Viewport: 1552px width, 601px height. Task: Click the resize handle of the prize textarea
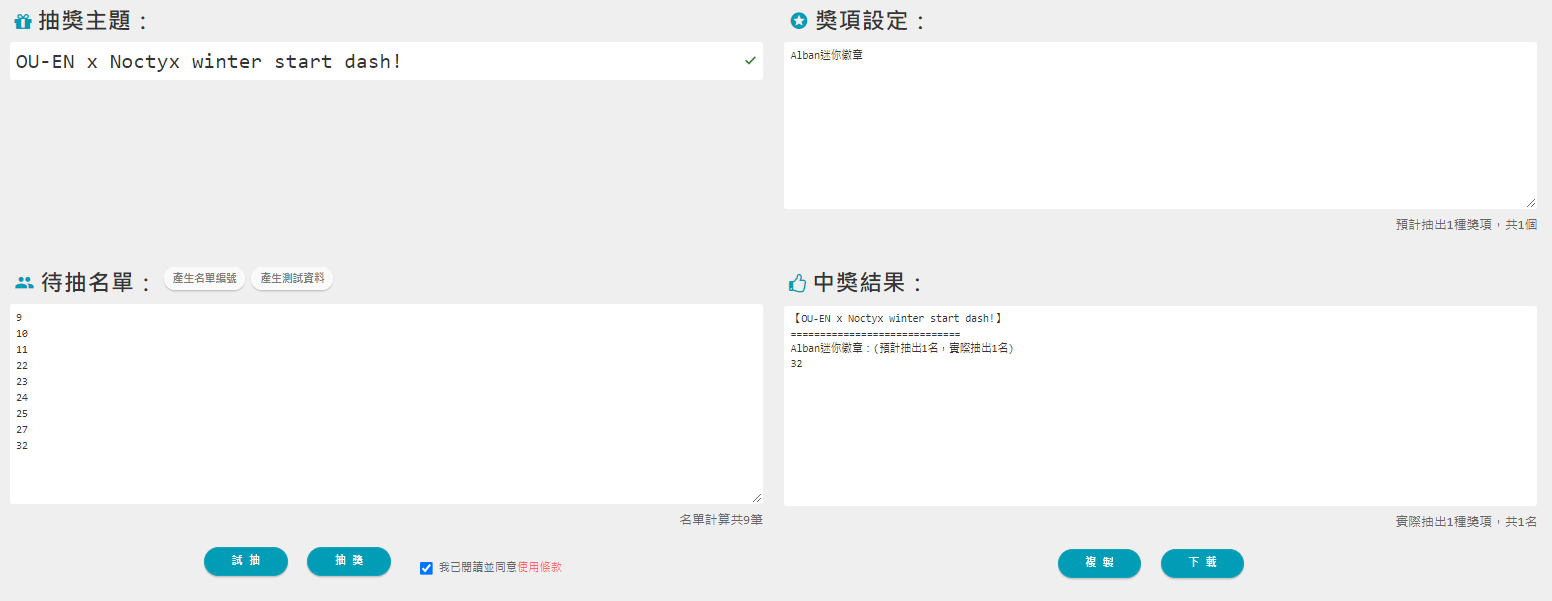pyautogui.click(x=1530, y=202)
